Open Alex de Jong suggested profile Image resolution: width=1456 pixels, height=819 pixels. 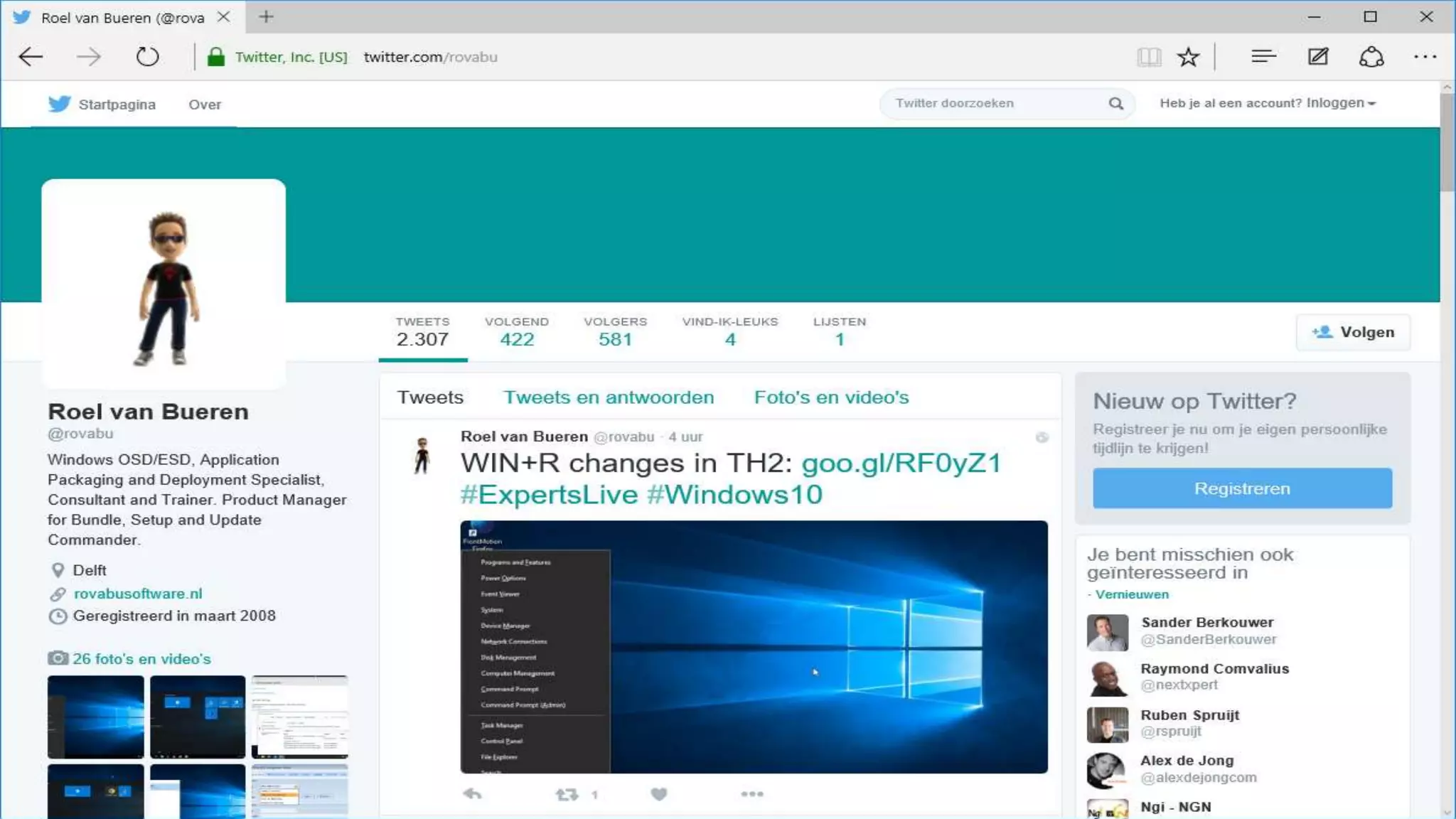(1187, 760)
